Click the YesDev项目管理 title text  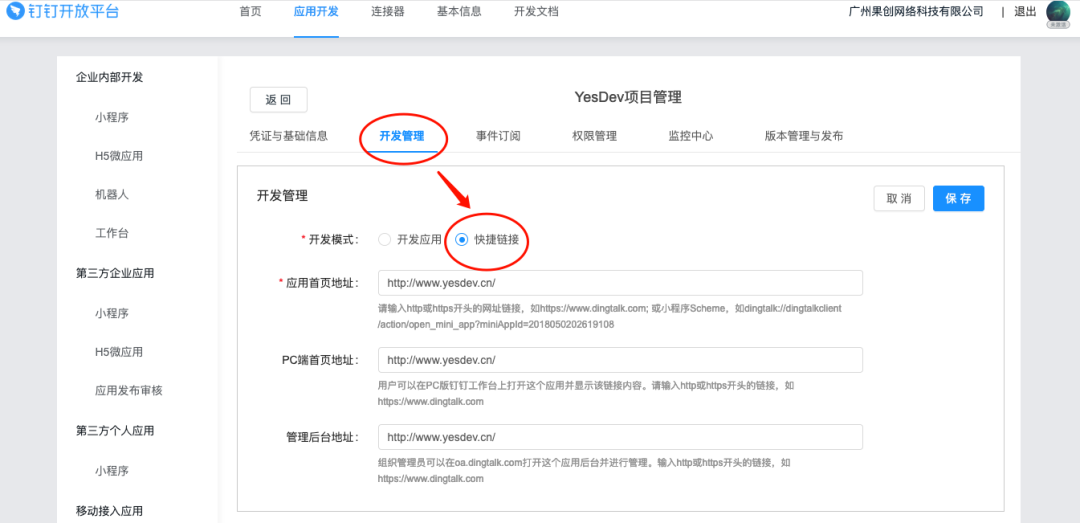[x=627, y=97]
